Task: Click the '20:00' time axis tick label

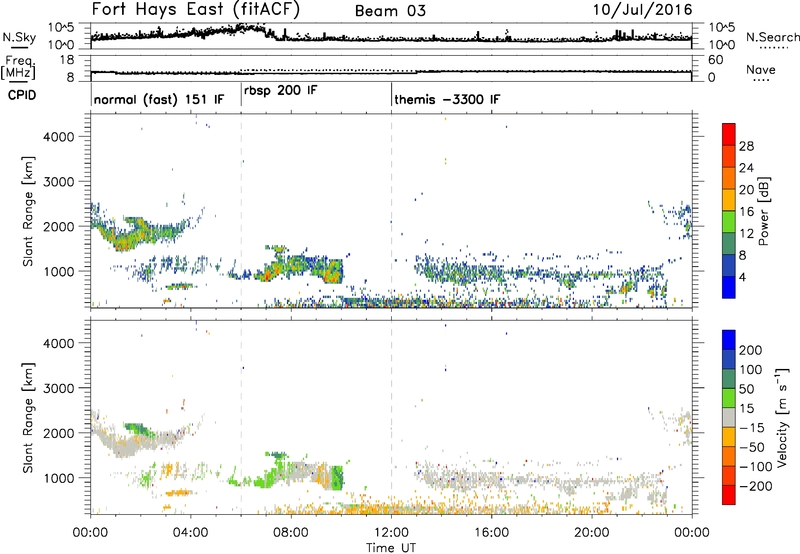Action: [x=591, y=533]
